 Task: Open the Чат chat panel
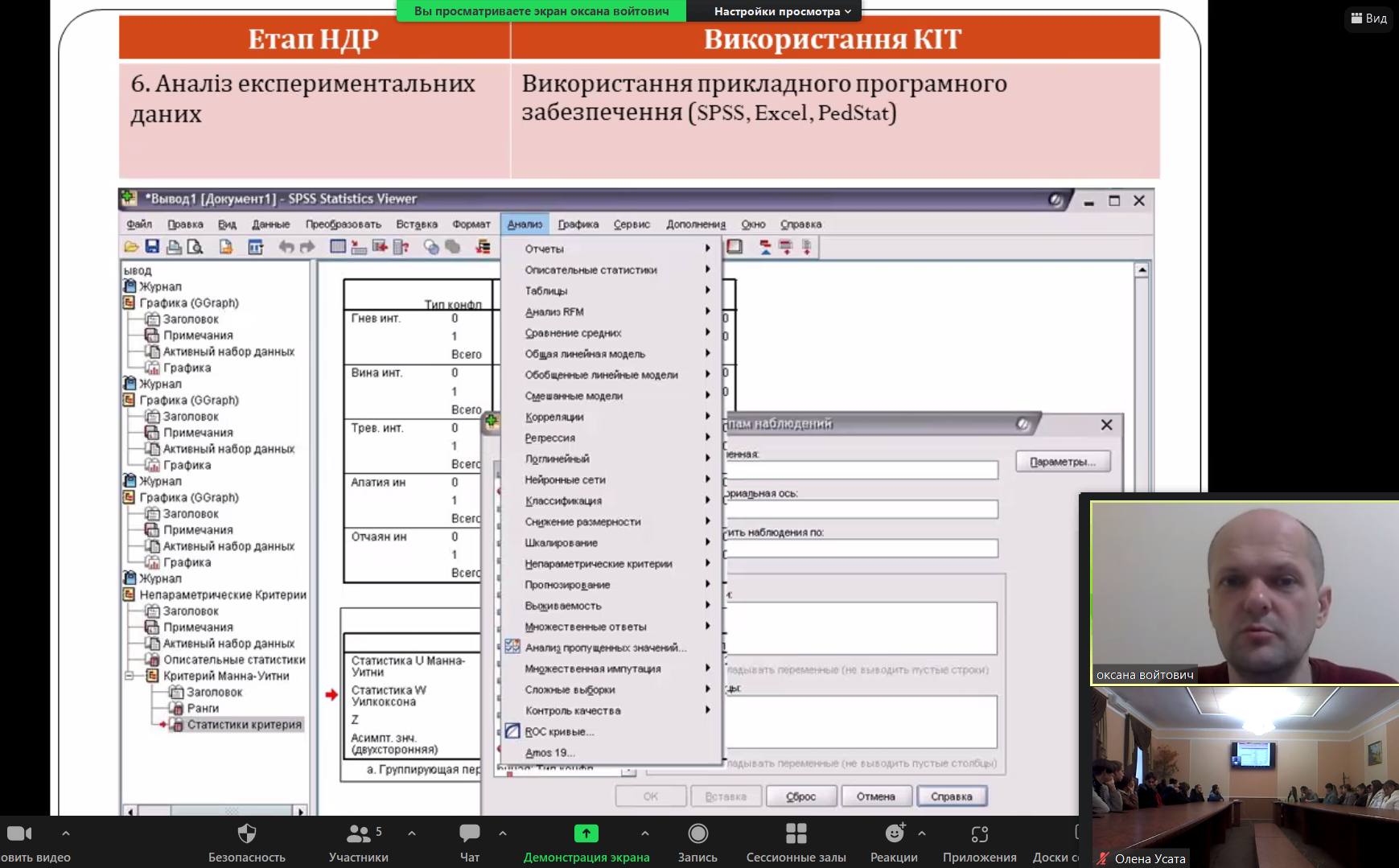(470, 842)
